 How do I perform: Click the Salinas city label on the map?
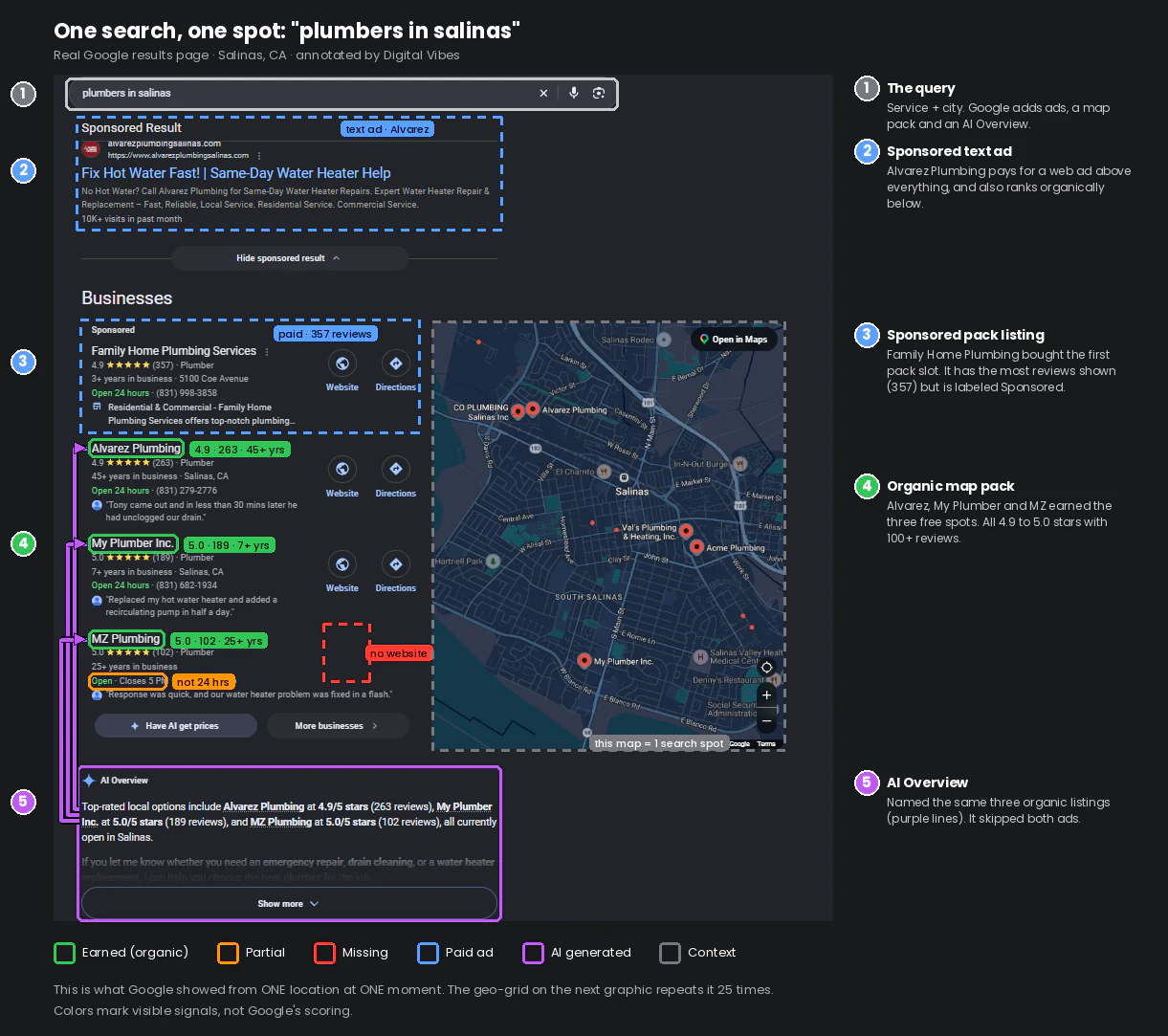[632, 491]
